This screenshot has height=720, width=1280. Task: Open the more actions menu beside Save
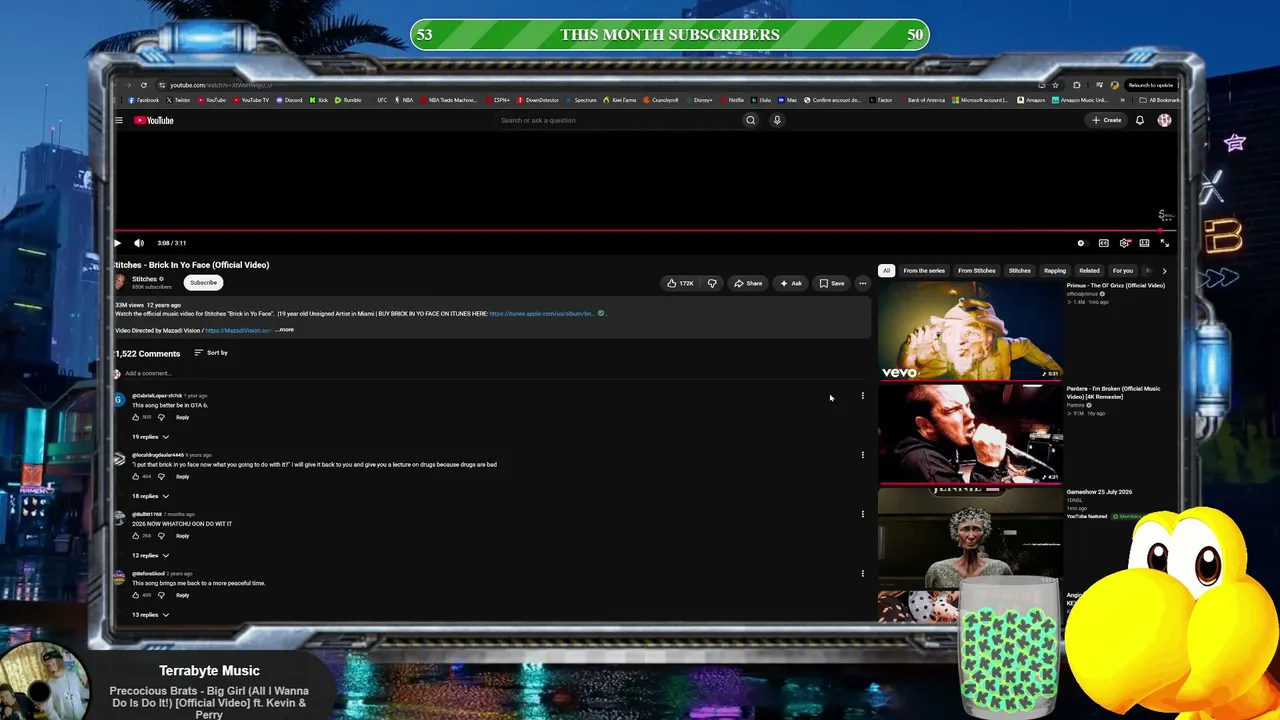point(862,283)
